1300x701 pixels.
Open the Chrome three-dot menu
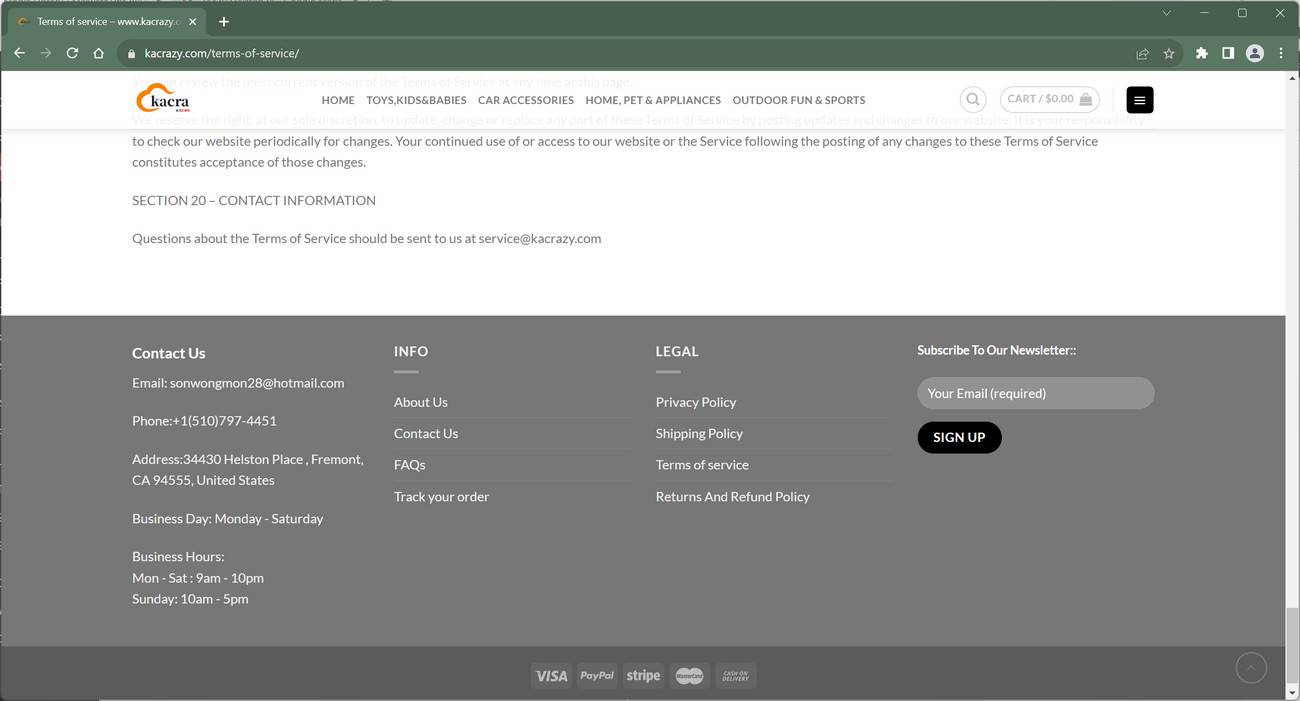(1281, 53)
